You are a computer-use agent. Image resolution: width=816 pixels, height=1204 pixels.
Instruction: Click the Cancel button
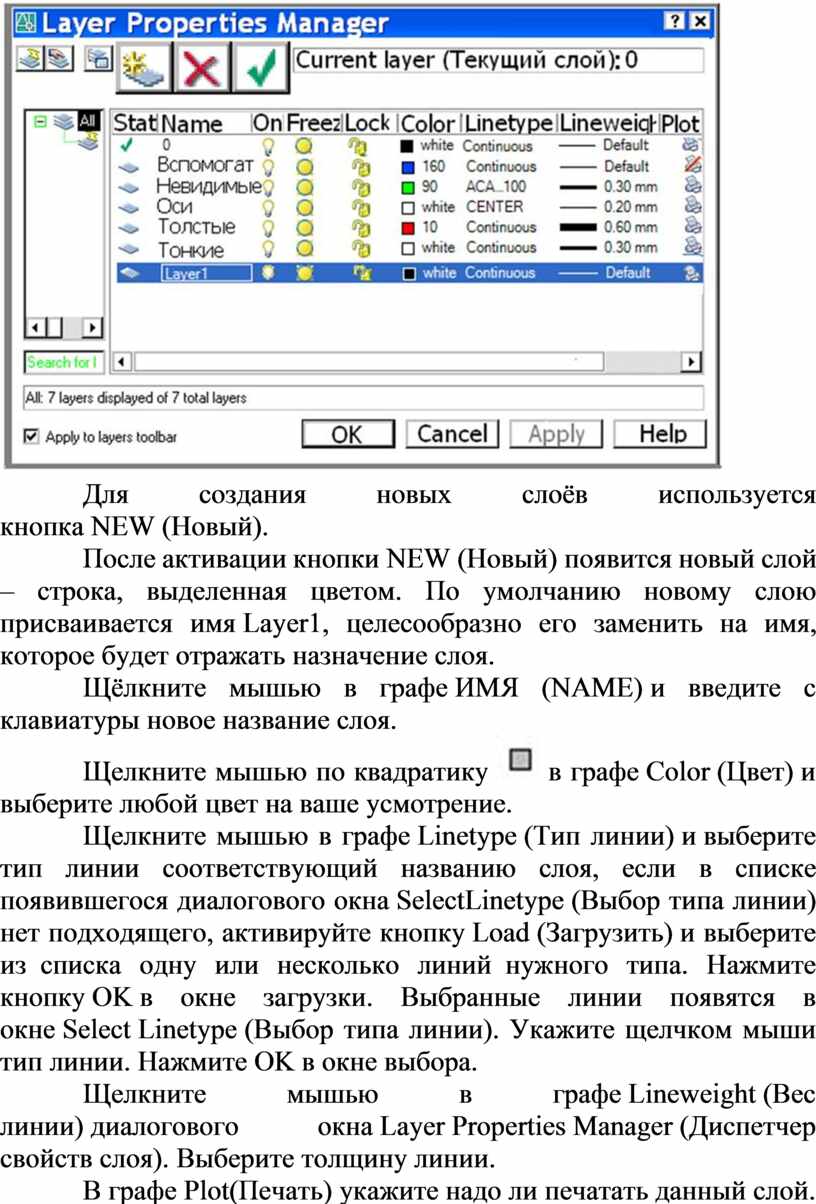[452, 434]
